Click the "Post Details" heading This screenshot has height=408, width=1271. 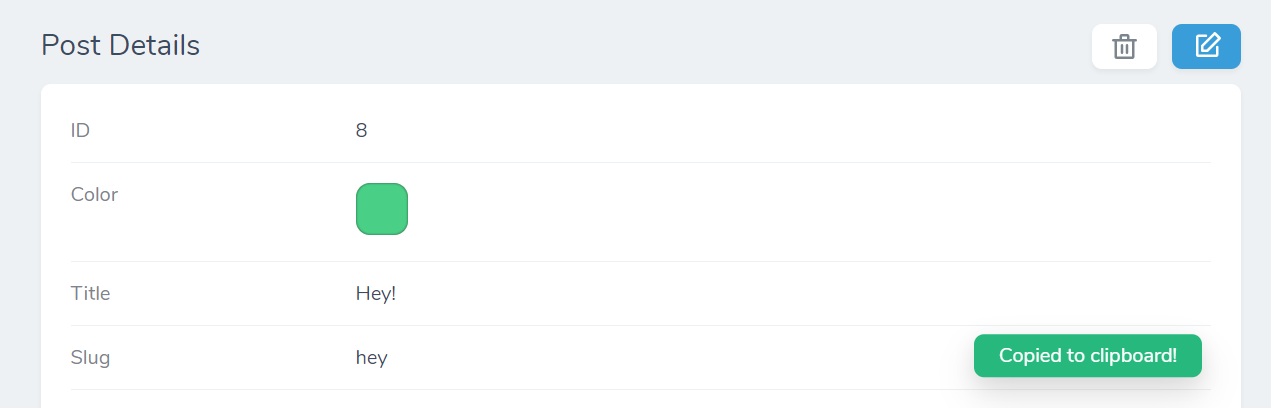pyautogui.click(x=120, y=45)
